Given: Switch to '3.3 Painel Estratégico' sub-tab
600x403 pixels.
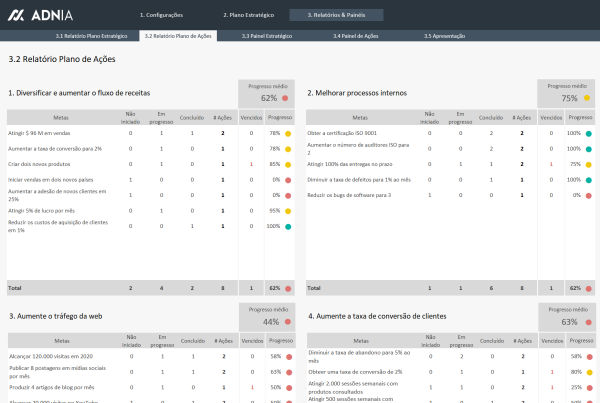Looking at the screenshot, I should point(266,35).
